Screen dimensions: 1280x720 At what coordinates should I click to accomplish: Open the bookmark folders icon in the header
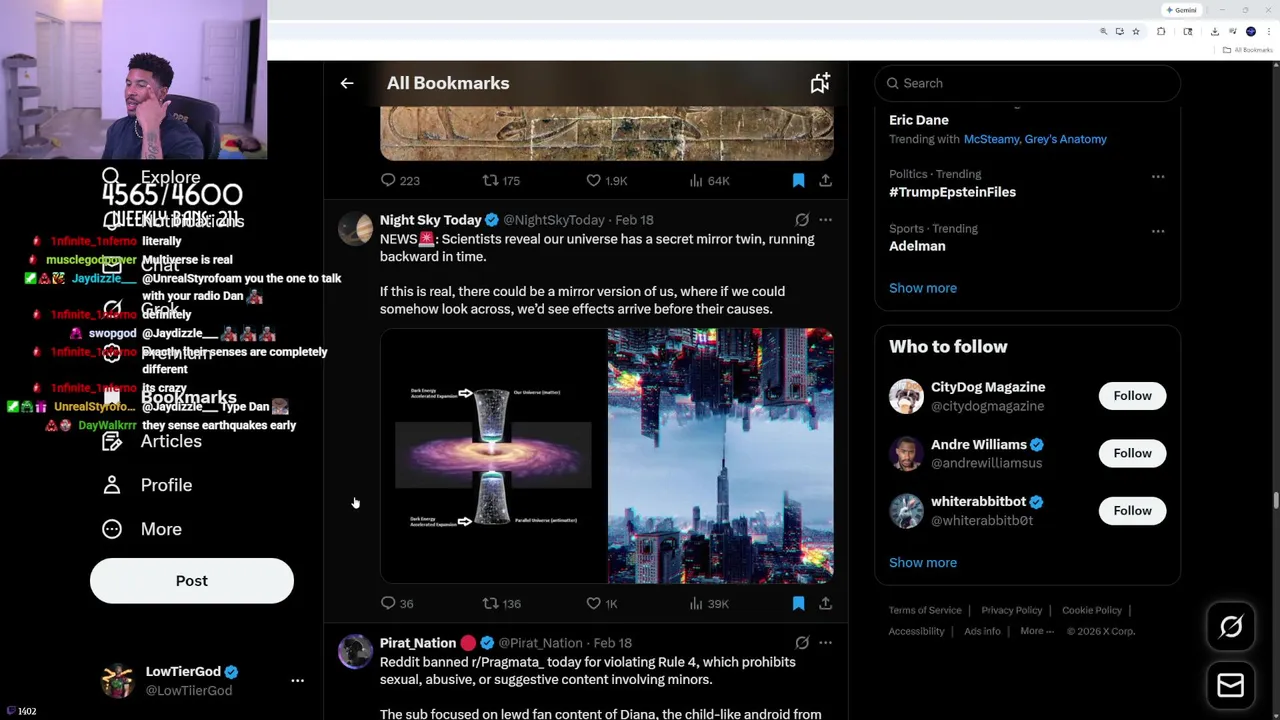820,83
